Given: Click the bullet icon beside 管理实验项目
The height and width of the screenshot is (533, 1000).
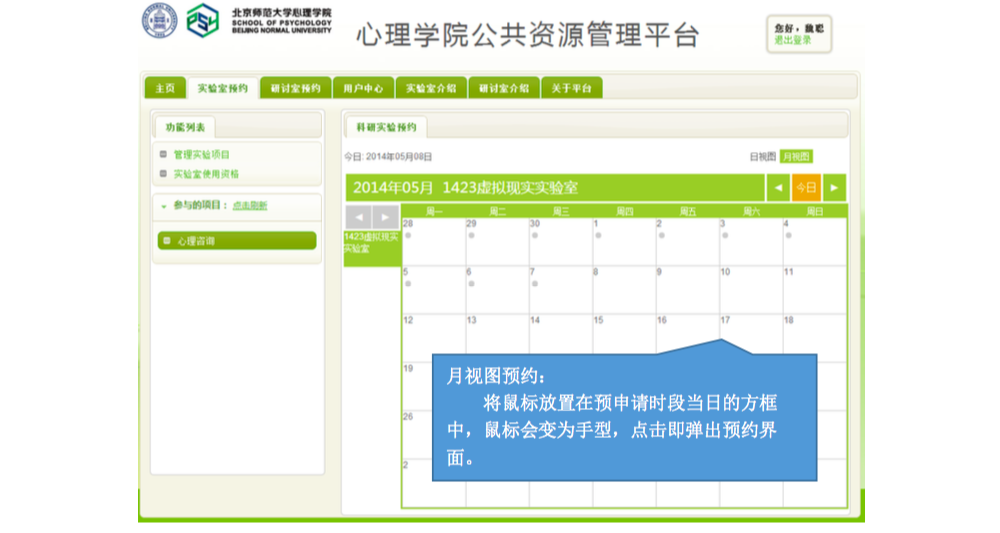Looking at the screenshot, I should pos(163,154).
